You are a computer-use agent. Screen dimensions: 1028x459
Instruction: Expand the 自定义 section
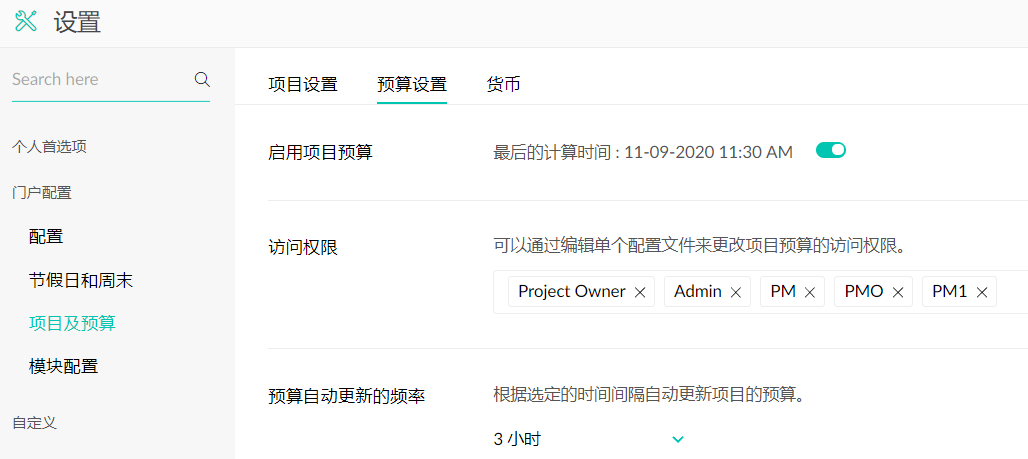34,423
